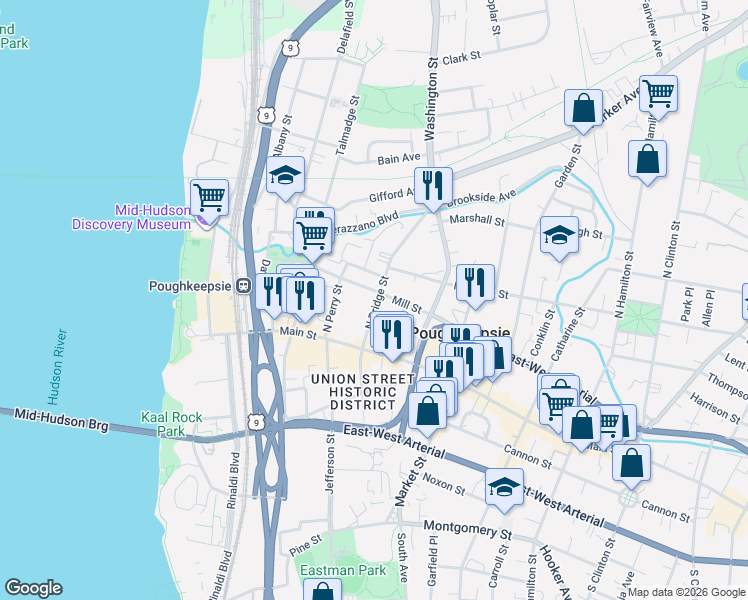Click the Poughkeepsie station name label

coord(190,286)
